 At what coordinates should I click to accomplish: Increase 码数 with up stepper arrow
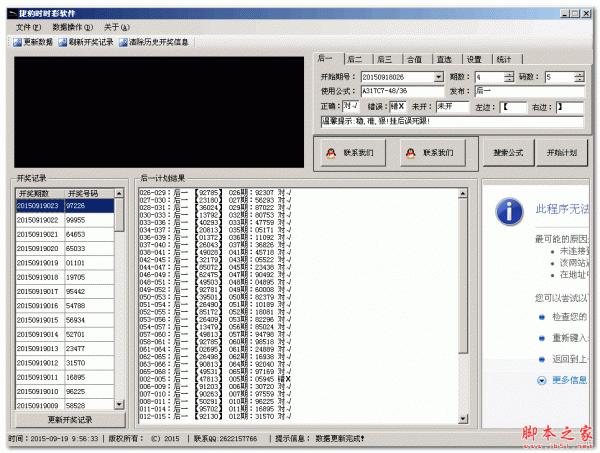pyautogui.click(x=579, y=75)
